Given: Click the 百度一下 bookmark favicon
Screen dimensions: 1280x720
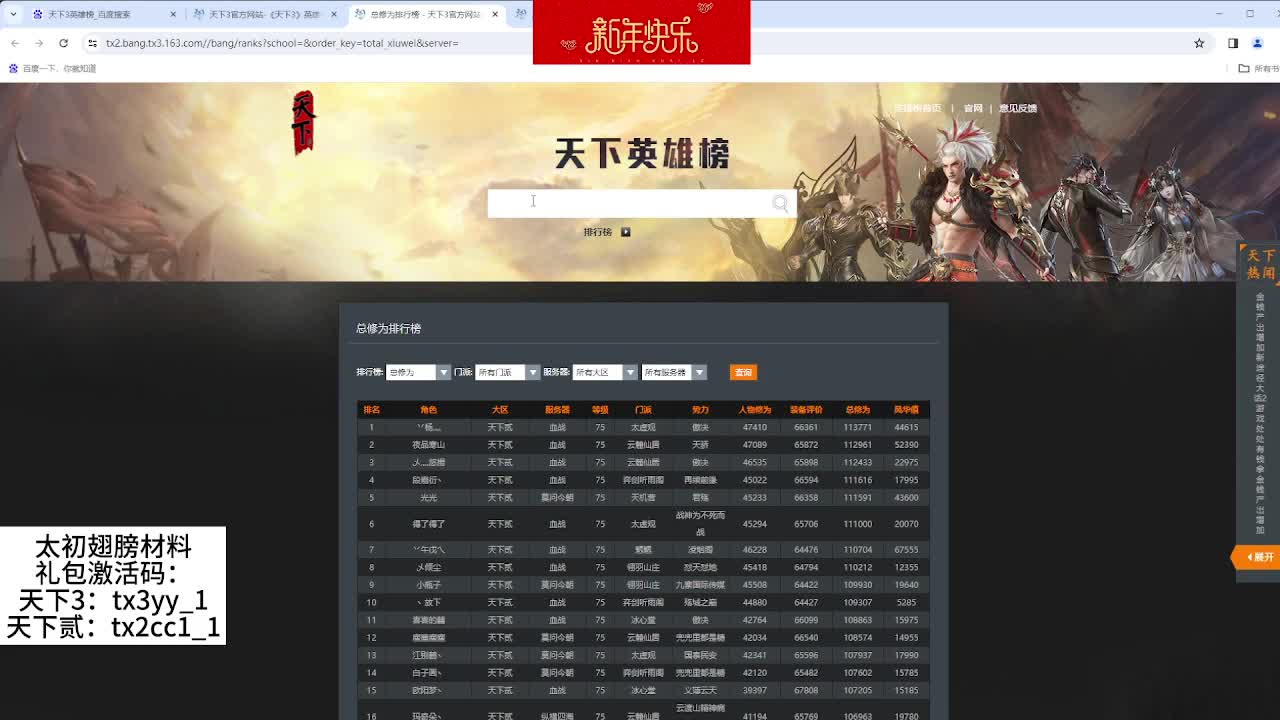Looking at the screenshot, I should 13,68.
